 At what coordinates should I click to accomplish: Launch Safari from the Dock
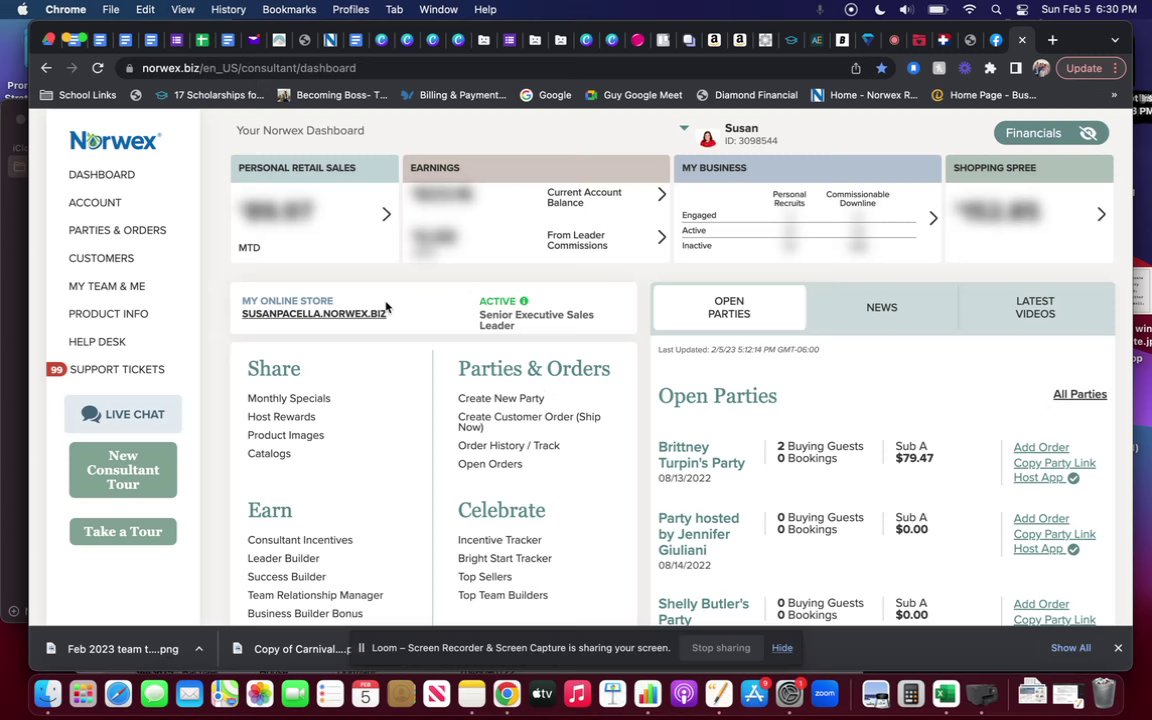[118, 694]
